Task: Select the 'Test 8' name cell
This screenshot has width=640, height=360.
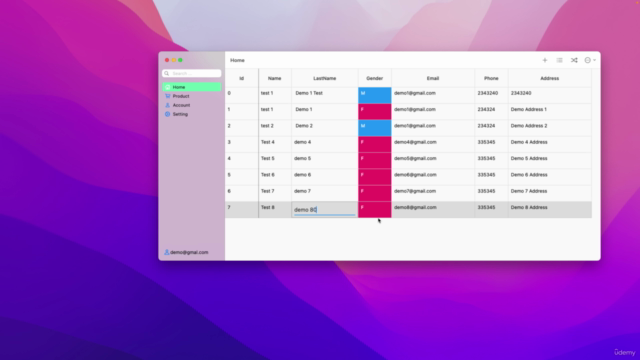Action: click(x=275, y=209)
